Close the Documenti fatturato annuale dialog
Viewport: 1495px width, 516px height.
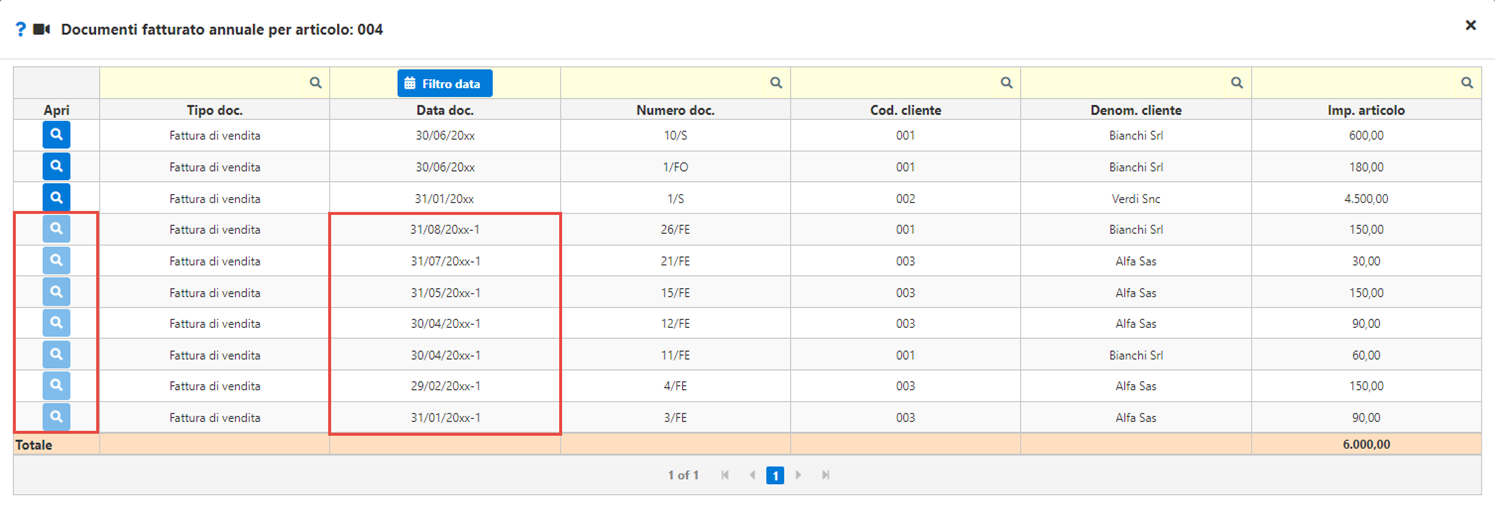click(x=1470, y=25)
